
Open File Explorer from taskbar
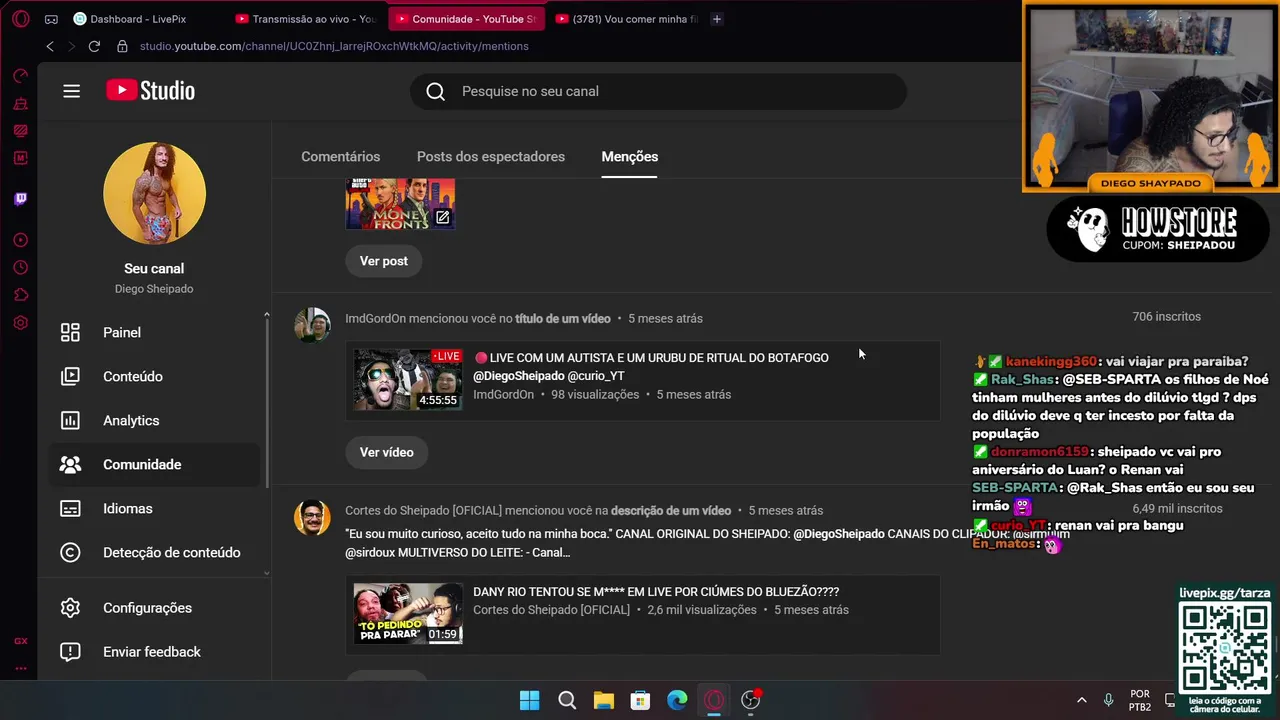click(604, 700)
